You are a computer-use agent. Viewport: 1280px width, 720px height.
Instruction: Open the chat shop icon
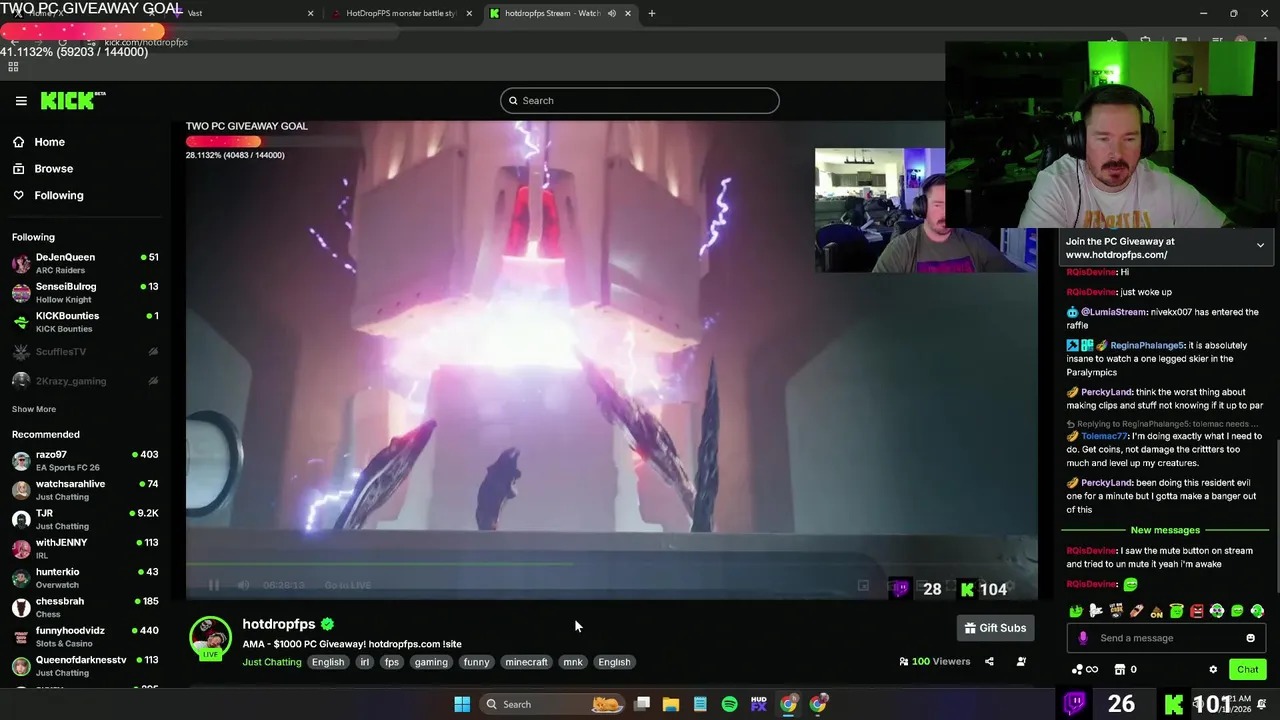1121,670
